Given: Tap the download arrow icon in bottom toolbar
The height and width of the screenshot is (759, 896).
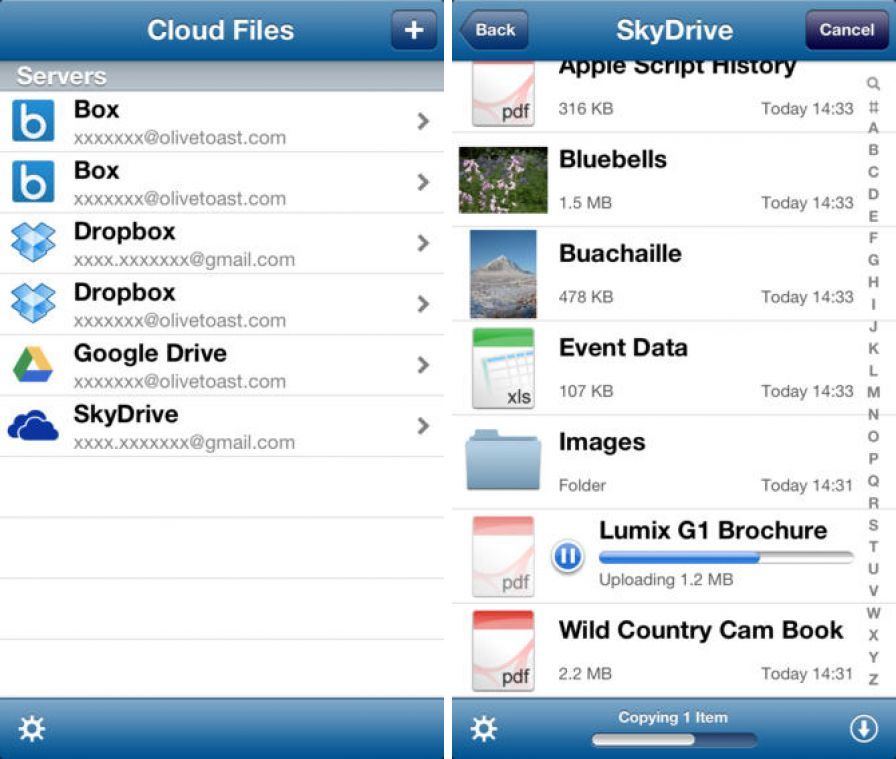Looking at the screenshot, I should tap(863, 729).
